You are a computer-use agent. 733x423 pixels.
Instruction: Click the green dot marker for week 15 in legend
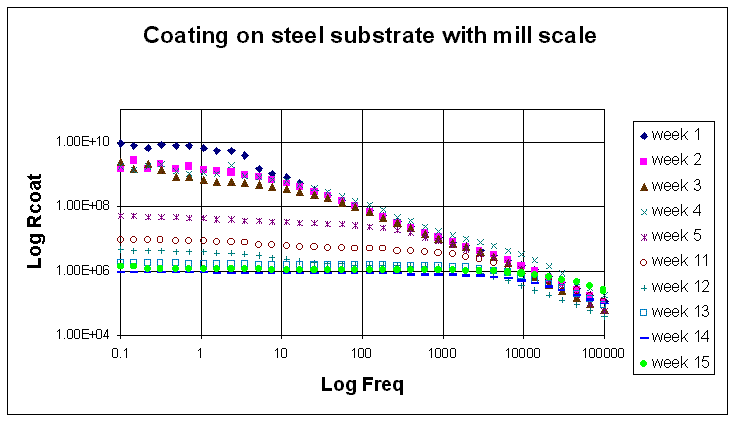(x=644, y=364)
